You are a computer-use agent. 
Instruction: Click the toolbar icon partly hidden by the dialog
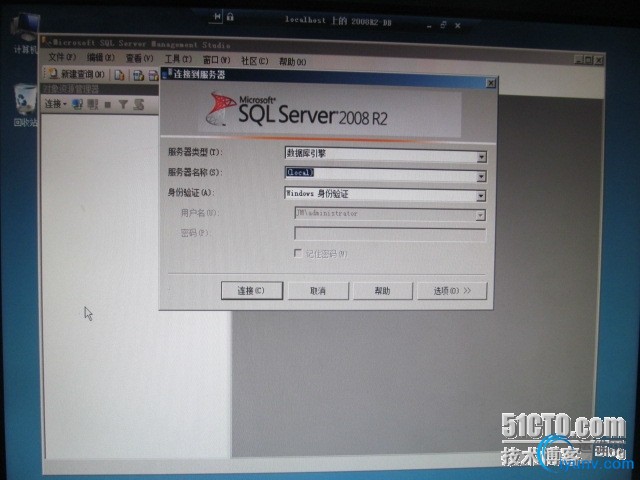click(x=153, y=76)
